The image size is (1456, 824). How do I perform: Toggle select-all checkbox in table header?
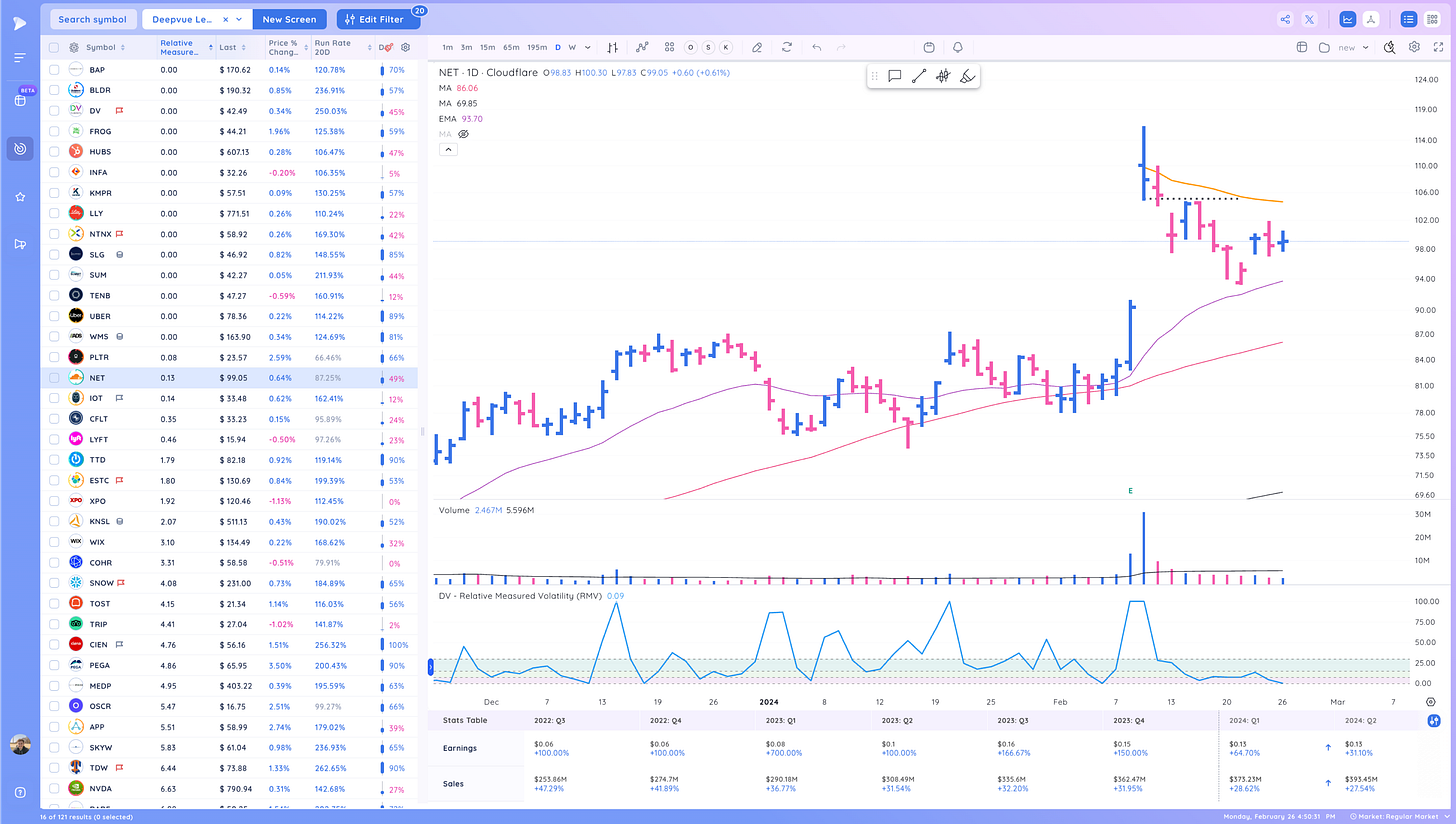(x=53, y=47)
